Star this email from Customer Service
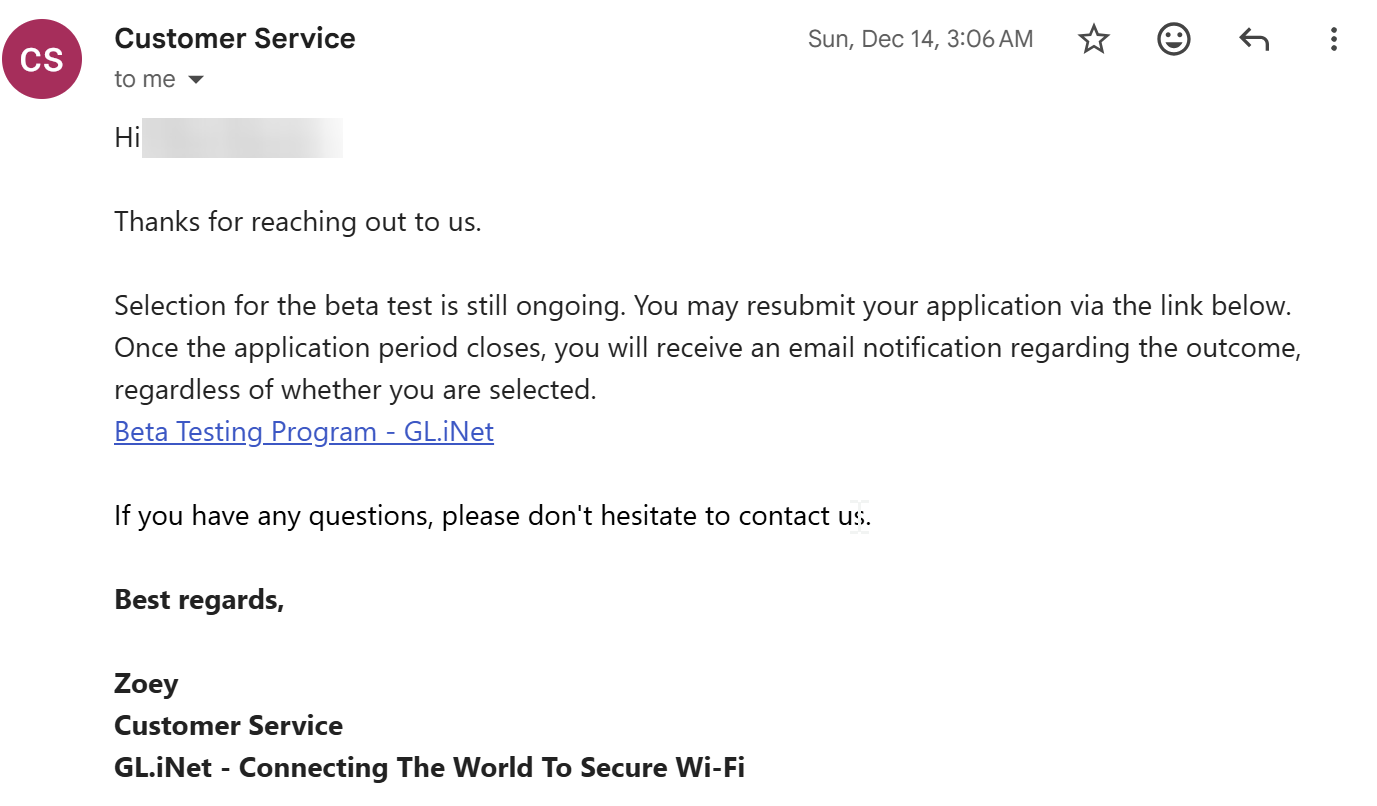Image resolution: width=1377 pixels, height=806 pixels. [1094, 40]
